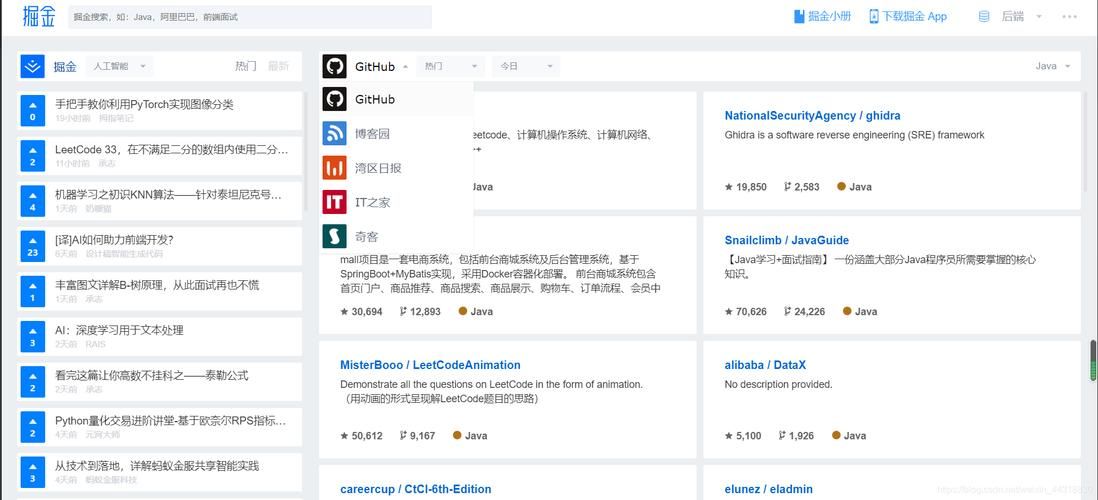Screen dimensions: 1098x500
Task: Open the 热门 sort dropdown for GitHub
Action: (x=450, y=67)
